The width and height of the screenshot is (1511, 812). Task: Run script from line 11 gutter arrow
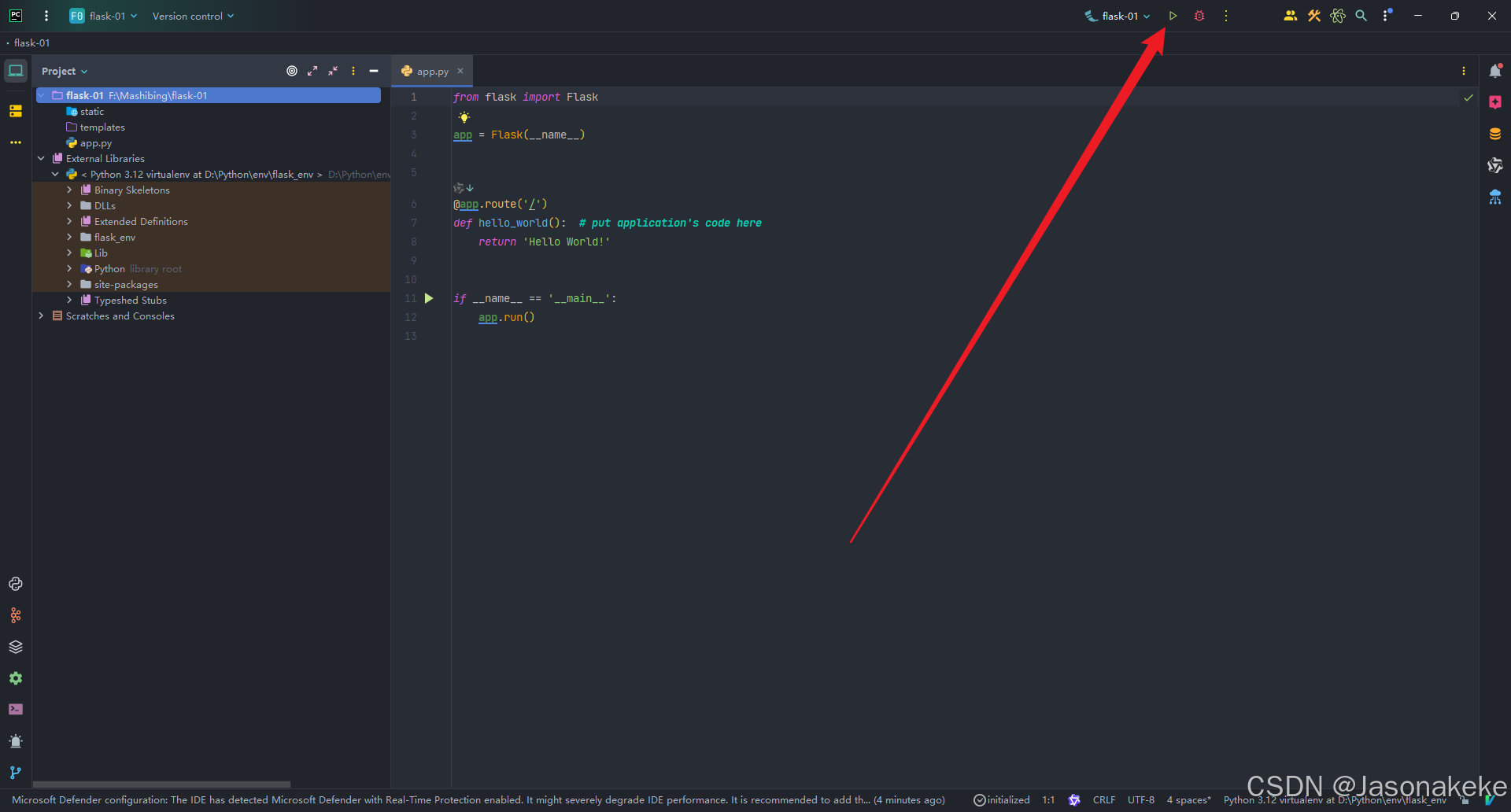[429, 298]
